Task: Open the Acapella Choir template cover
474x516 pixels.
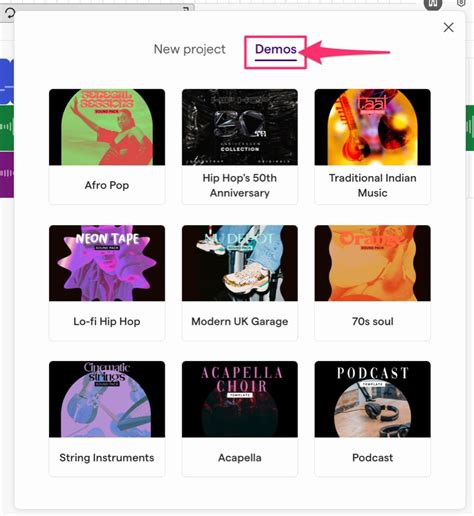Action: 240,399
